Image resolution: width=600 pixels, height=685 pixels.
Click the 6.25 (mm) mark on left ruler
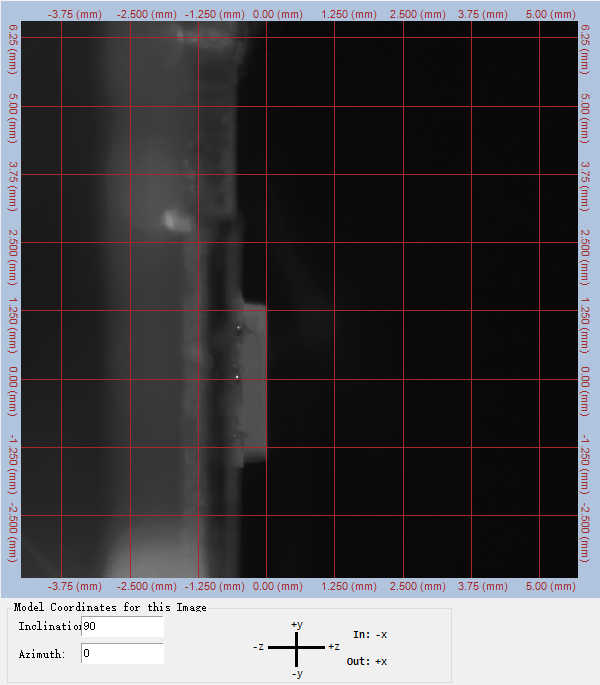coord(12,44)
